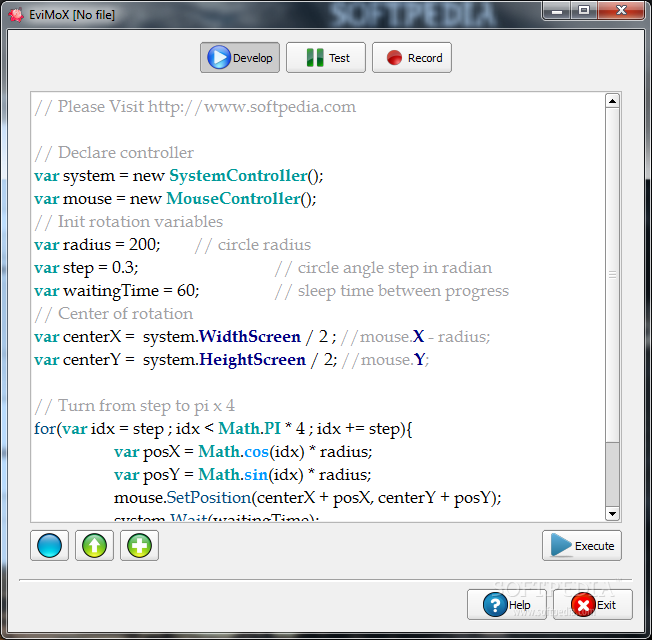Screen dimensions: 652x640
Task: Click 'Math.PI' in the for loop
Action: [x=249, y=428]
